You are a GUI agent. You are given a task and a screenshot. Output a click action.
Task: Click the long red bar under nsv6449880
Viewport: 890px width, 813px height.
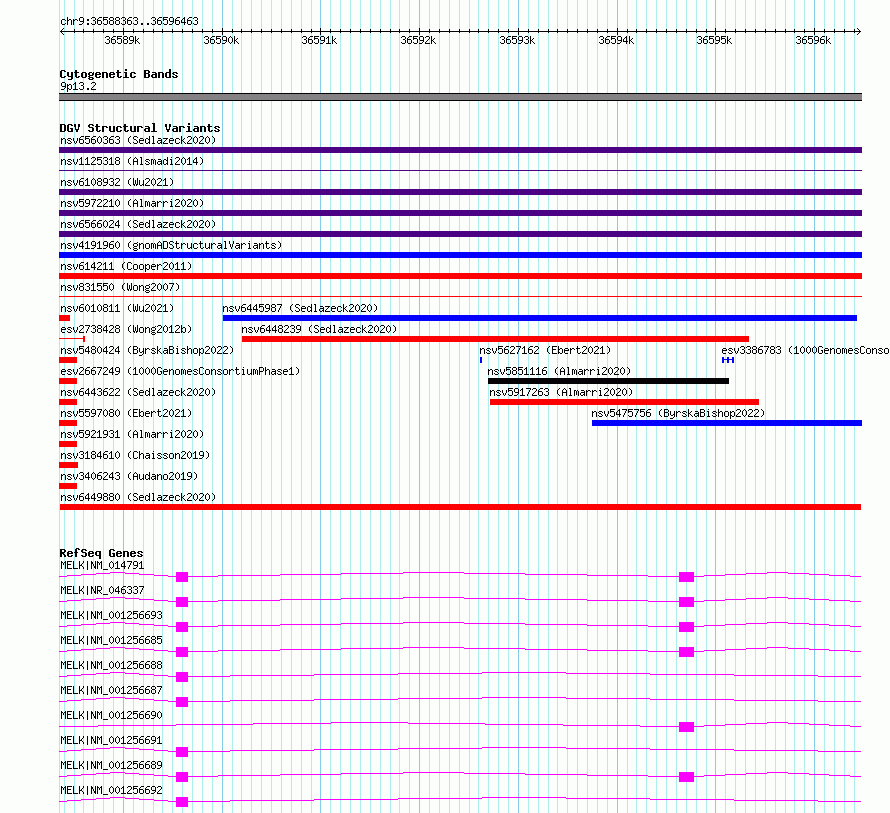(x=460, y=507)
